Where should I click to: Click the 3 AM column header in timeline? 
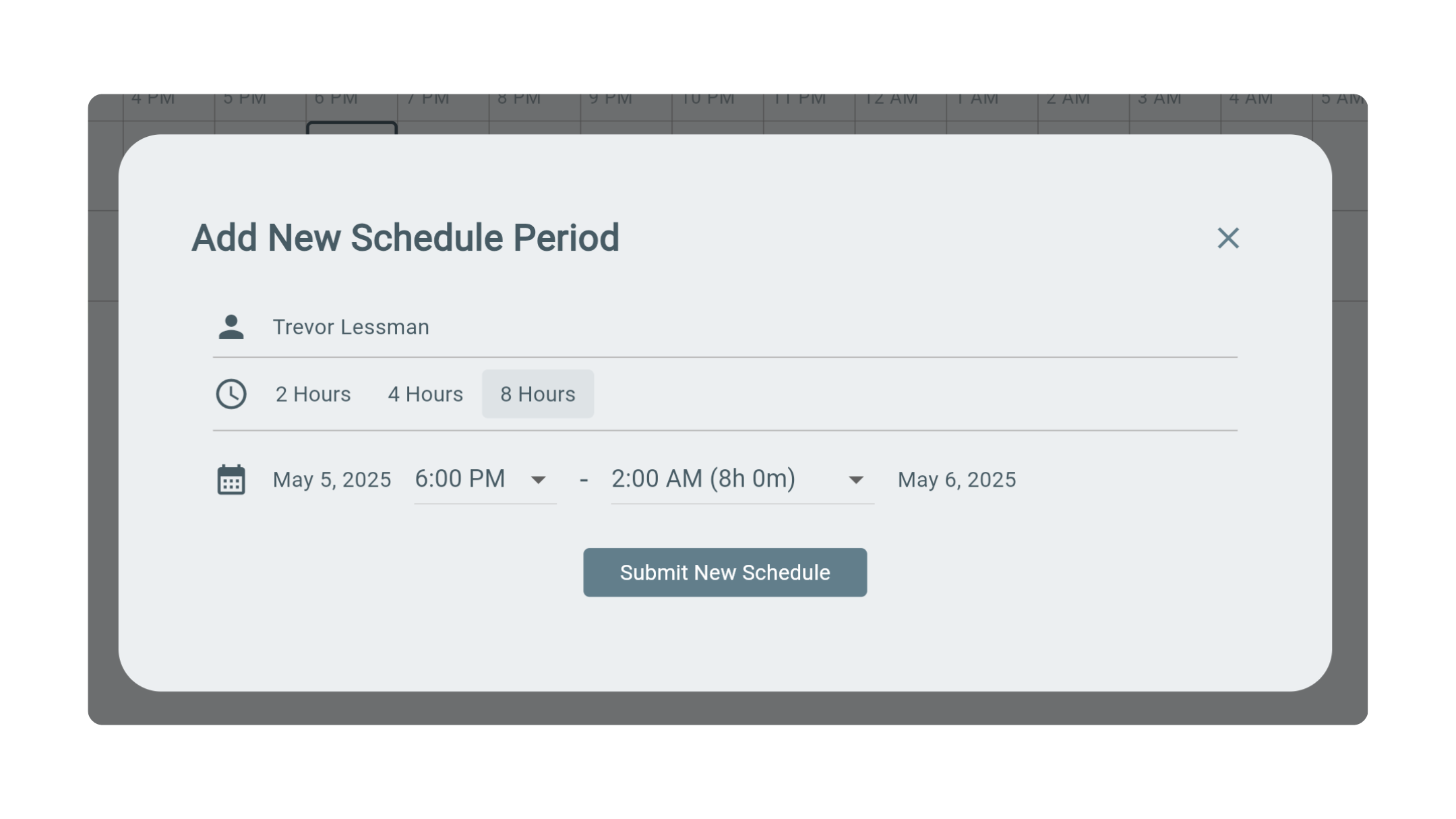[x=1159, y=100]
